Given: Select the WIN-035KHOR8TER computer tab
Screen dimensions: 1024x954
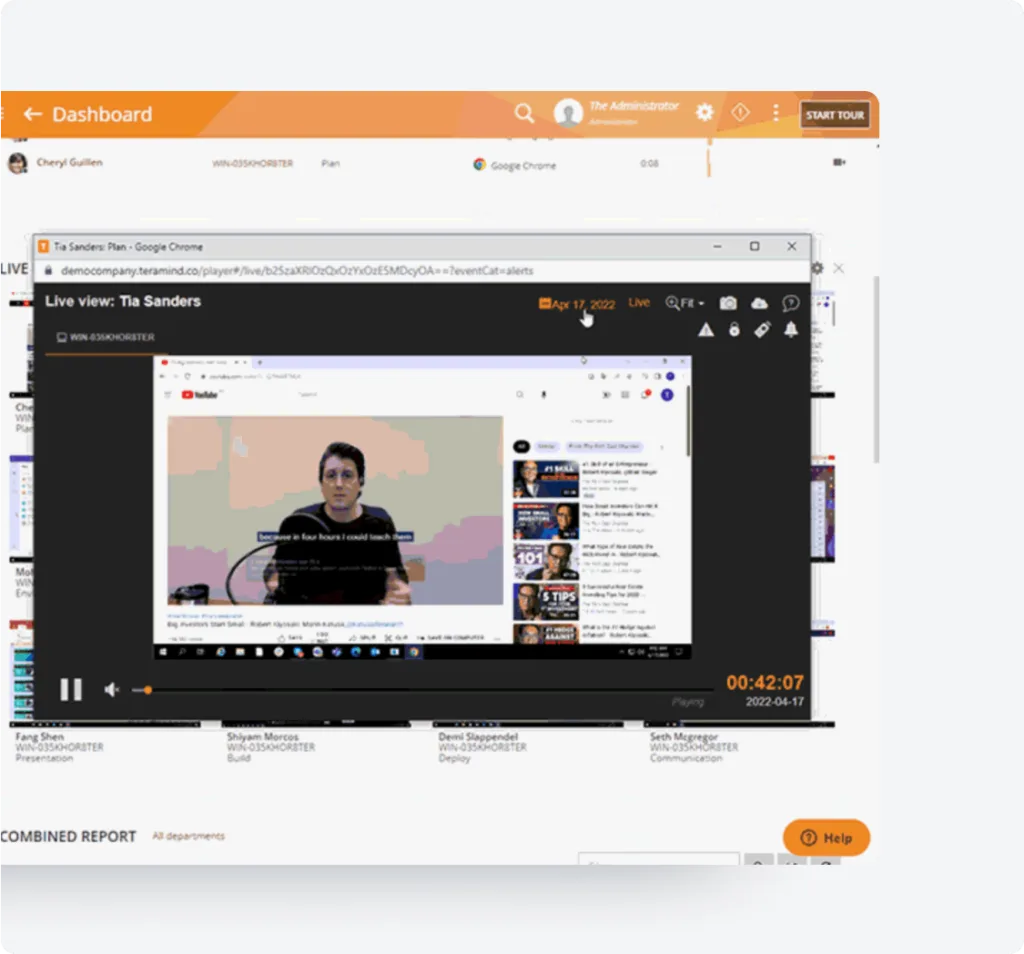Looking at the screenshot, I should [x=105, y=337].
